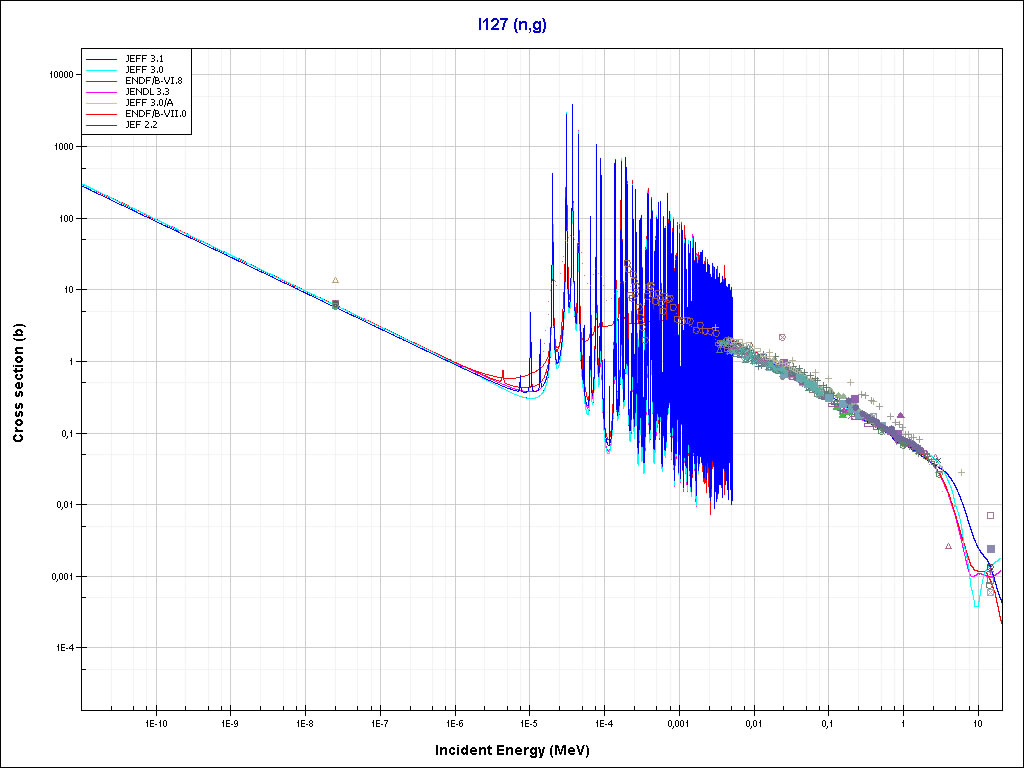This screenshot has width=1024, height=768.
Task: Choose the JENDL 3.3 legend entry
Action: tap(148, 92)
